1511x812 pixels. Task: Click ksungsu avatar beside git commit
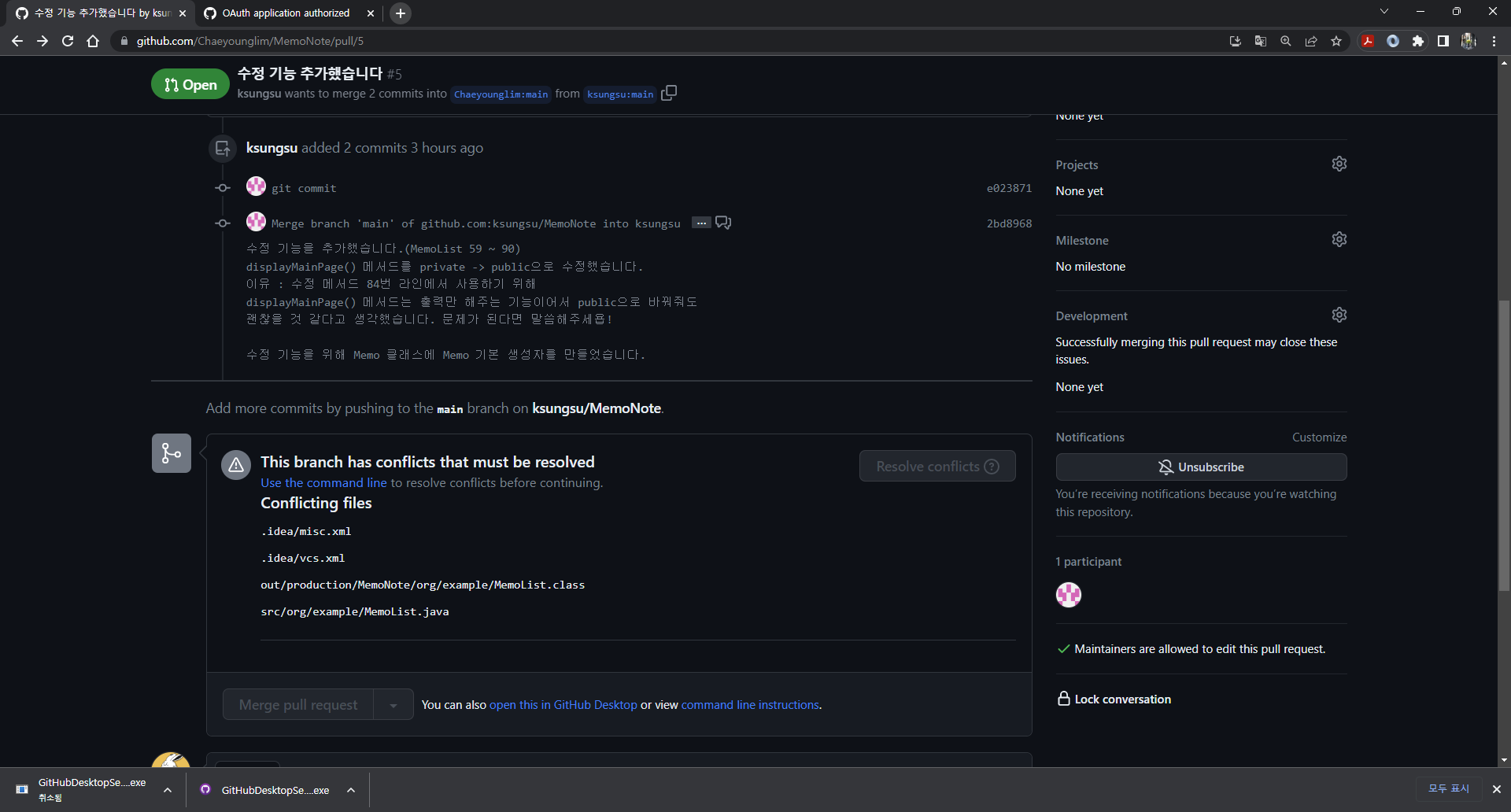(x=256, y=186)
